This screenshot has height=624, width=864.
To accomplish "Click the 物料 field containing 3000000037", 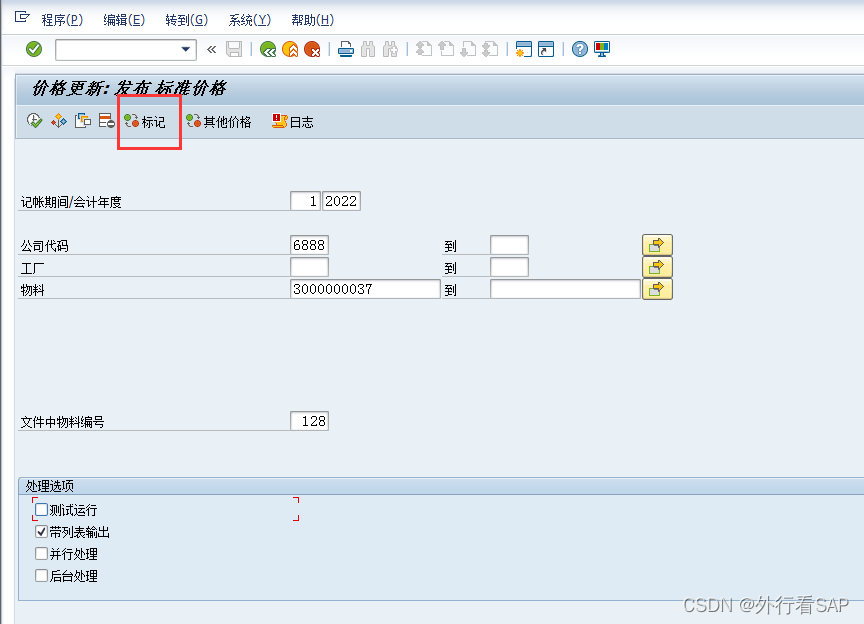I will coord(365,289).
